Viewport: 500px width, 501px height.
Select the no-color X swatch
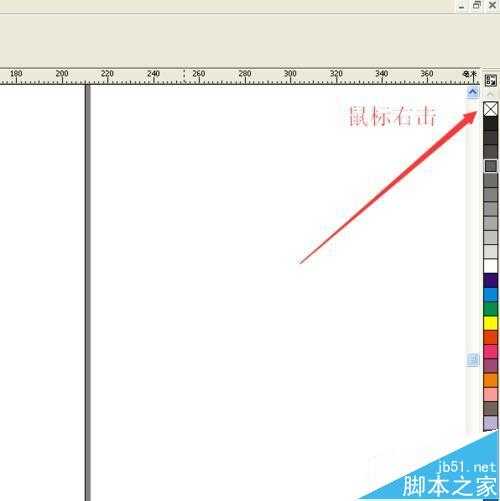click(490, 109)
